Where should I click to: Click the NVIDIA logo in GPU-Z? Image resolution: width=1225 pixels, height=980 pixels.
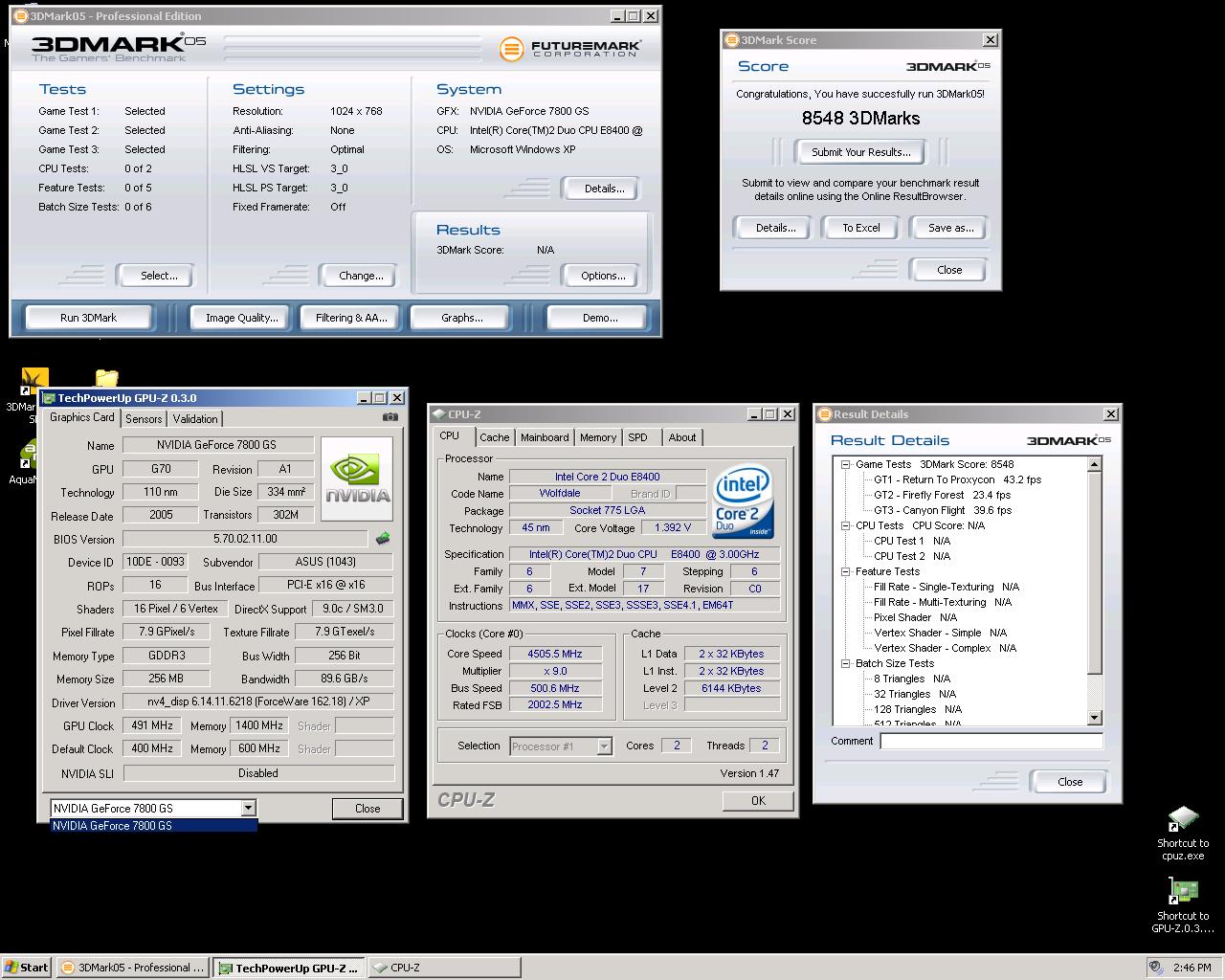point(357,479)
